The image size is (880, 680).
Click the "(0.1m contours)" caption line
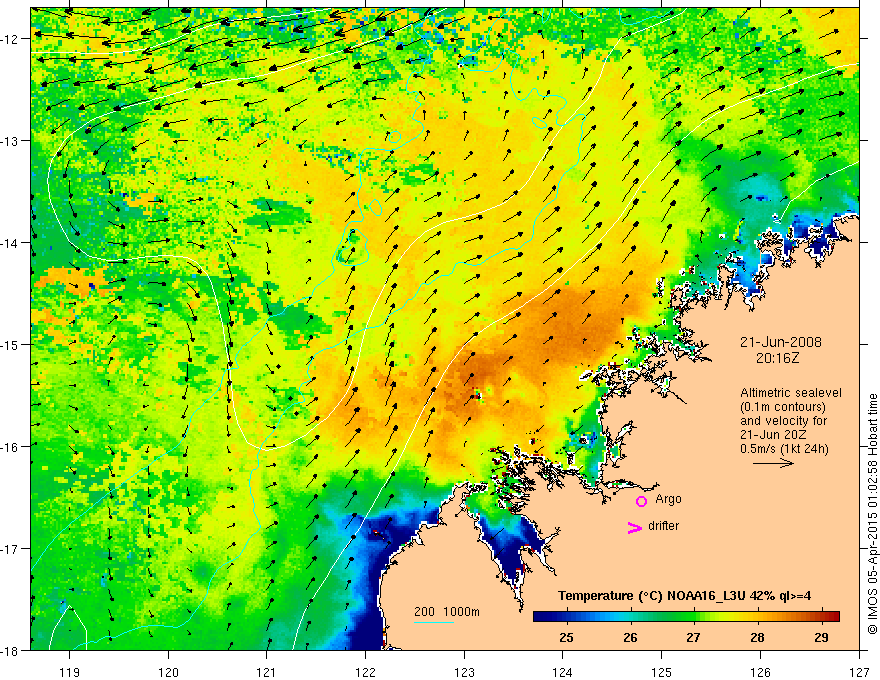[x=783, y=407]
